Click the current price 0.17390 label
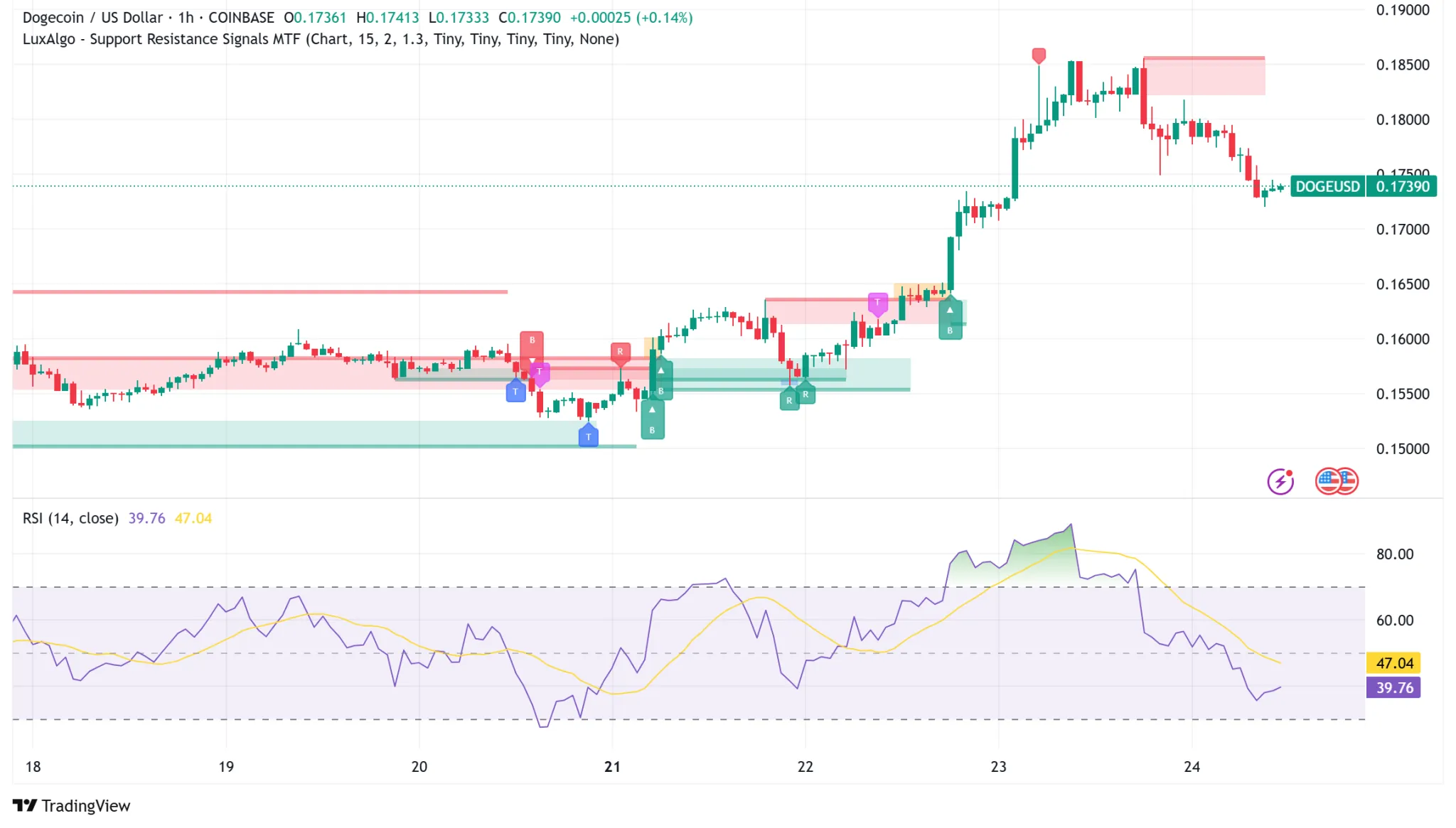 click(x=1402, y=186)
